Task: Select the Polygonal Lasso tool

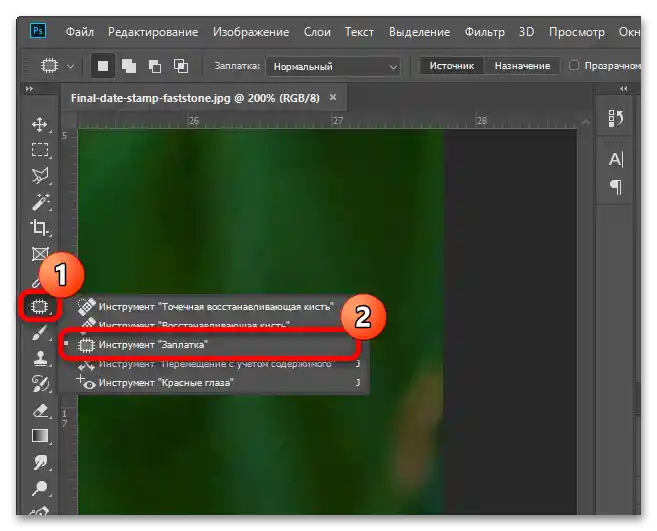Action: [x=40, y=176]
